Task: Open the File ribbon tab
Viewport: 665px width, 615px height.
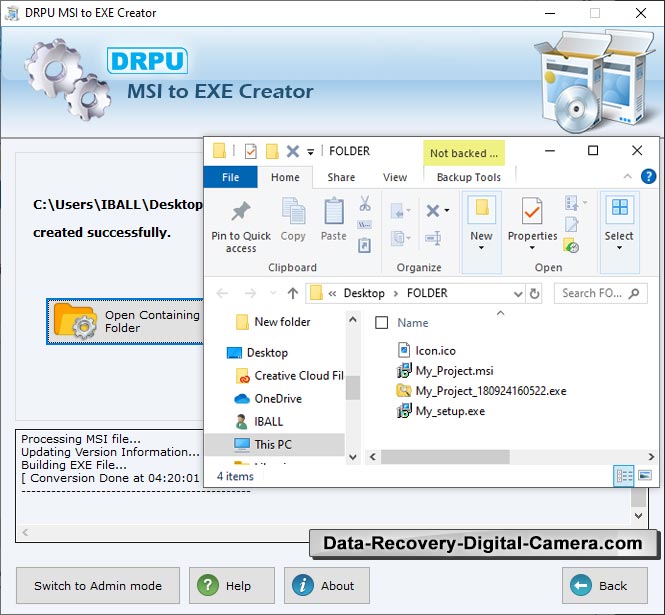Action: (230, 177)
